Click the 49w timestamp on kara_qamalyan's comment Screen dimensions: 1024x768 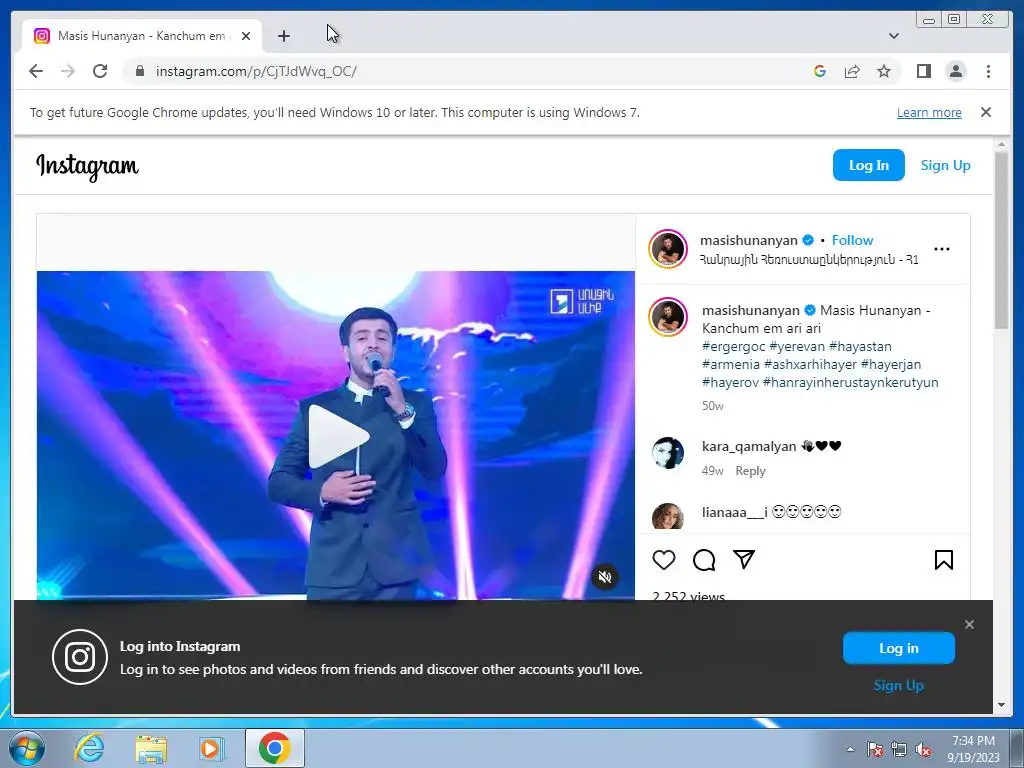coord(712,471)
